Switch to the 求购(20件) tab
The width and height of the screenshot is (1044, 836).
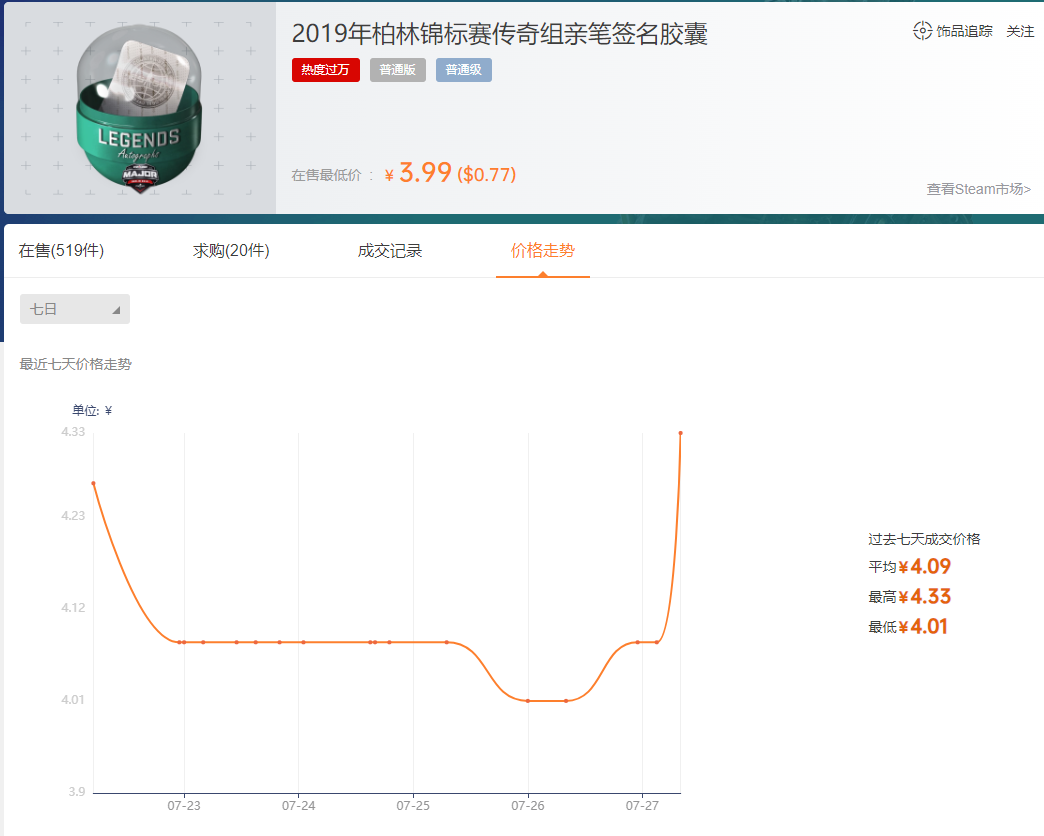[x=230, y=250]
